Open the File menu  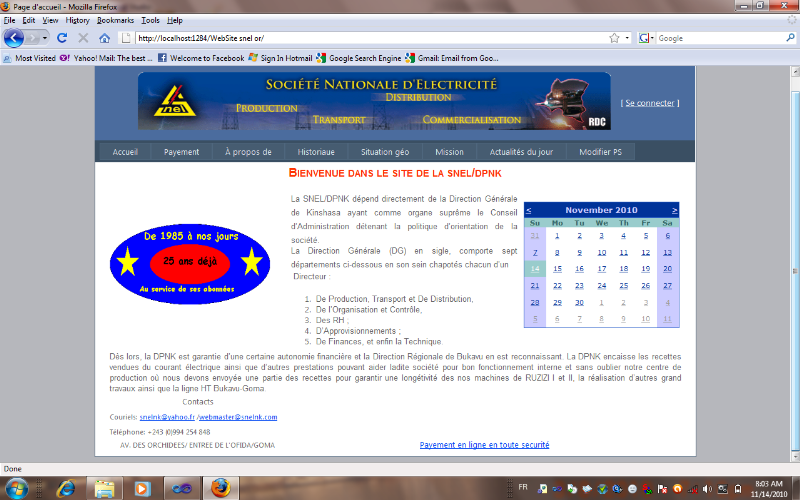9,20
